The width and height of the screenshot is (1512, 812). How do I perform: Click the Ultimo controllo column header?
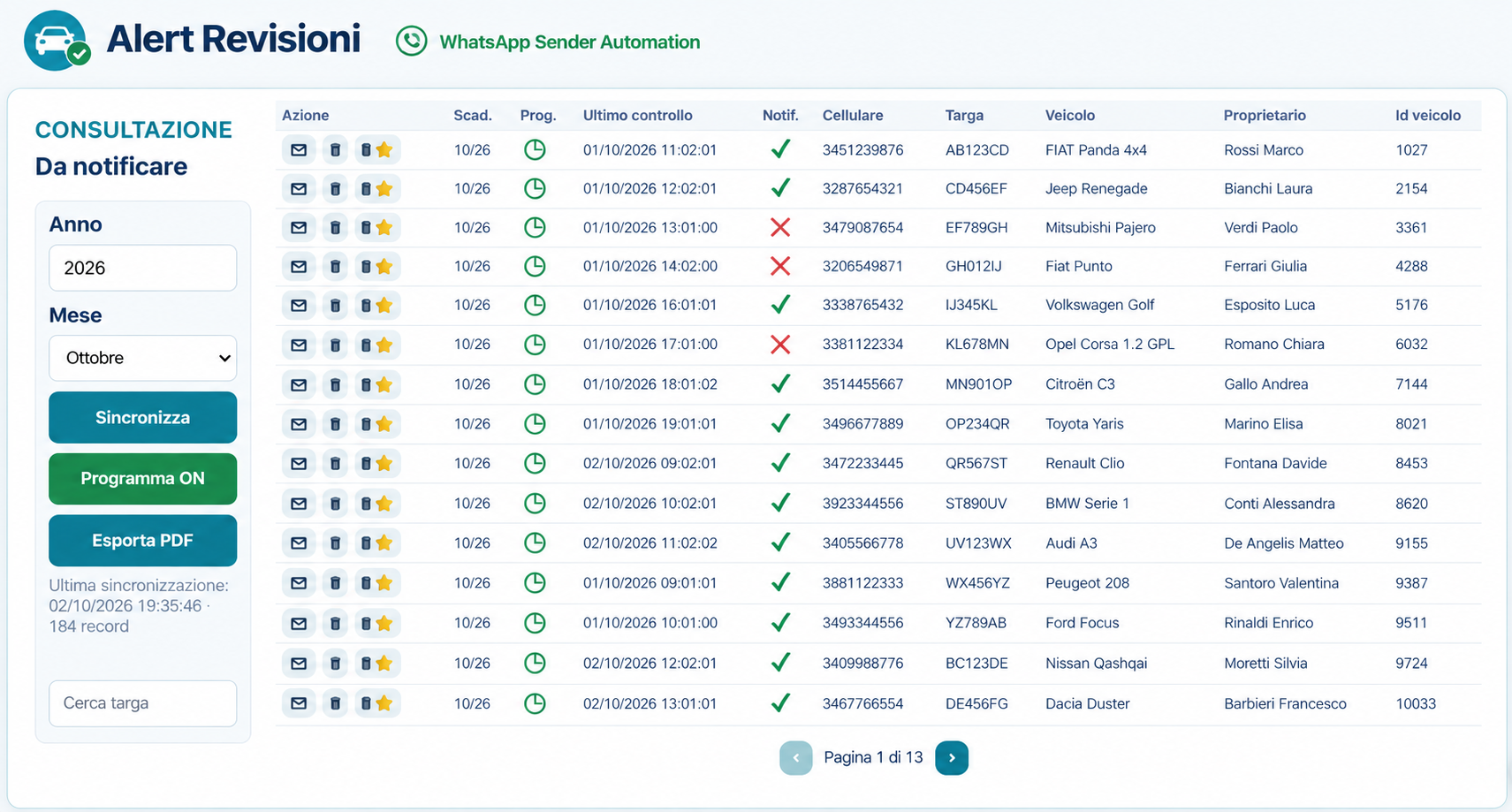tap(638, 116)
